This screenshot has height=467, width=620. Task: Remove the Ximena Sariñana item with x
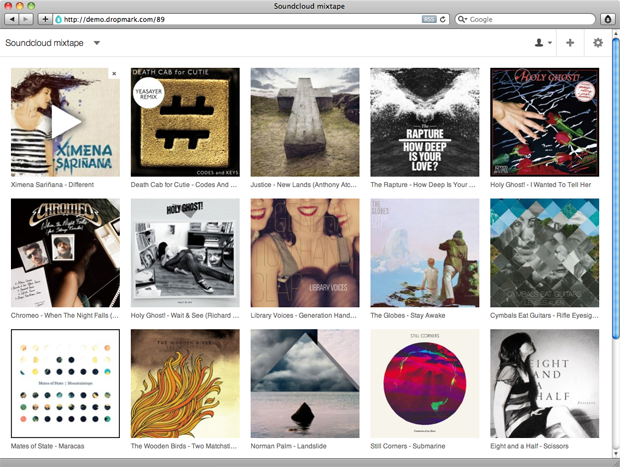point(114,74)
